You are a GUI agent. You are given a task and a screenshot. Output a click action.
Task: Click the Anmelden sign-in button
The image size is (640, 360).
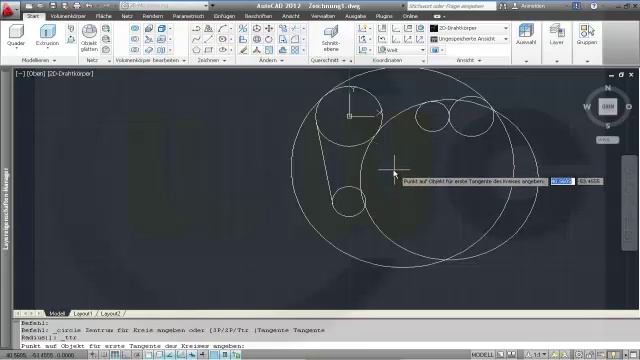tap(529, 6)
